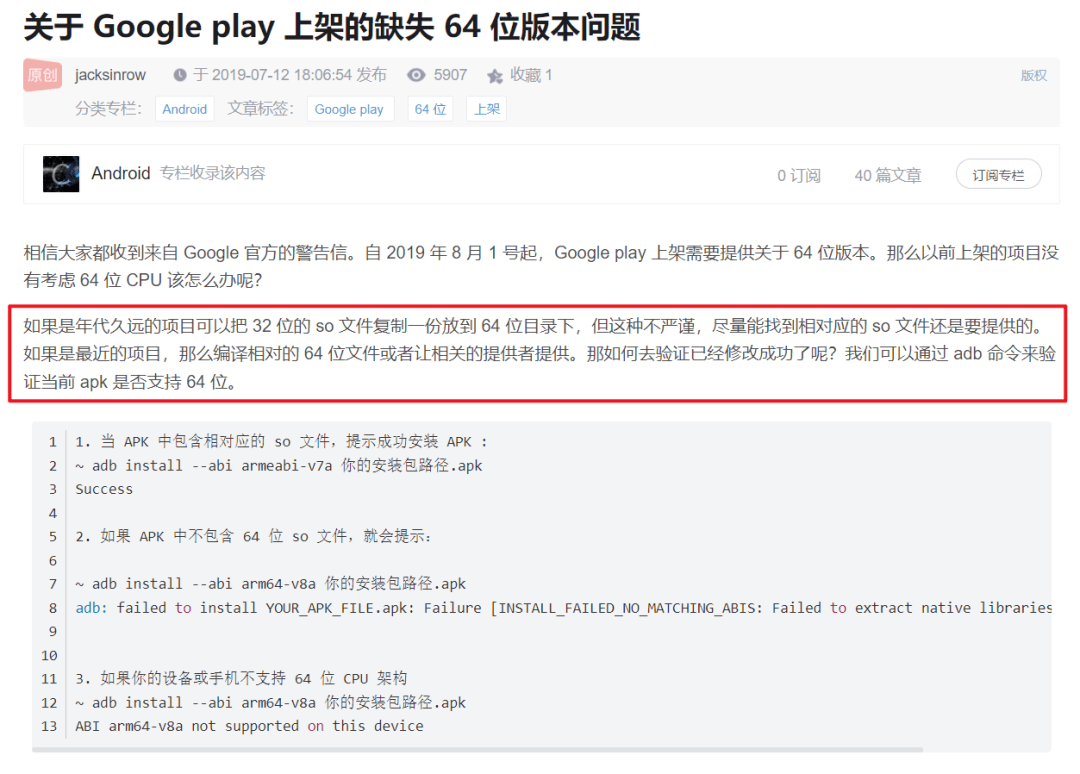
Task: Click the clock icon beside publish date
Action: click(181, 74)
